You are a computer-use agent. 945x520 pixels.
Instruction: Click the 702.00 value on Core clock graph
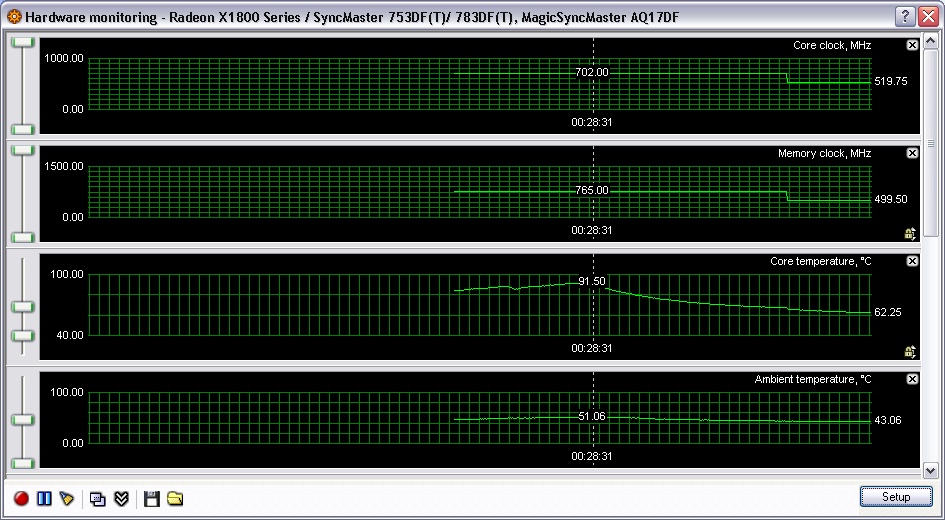592,72
